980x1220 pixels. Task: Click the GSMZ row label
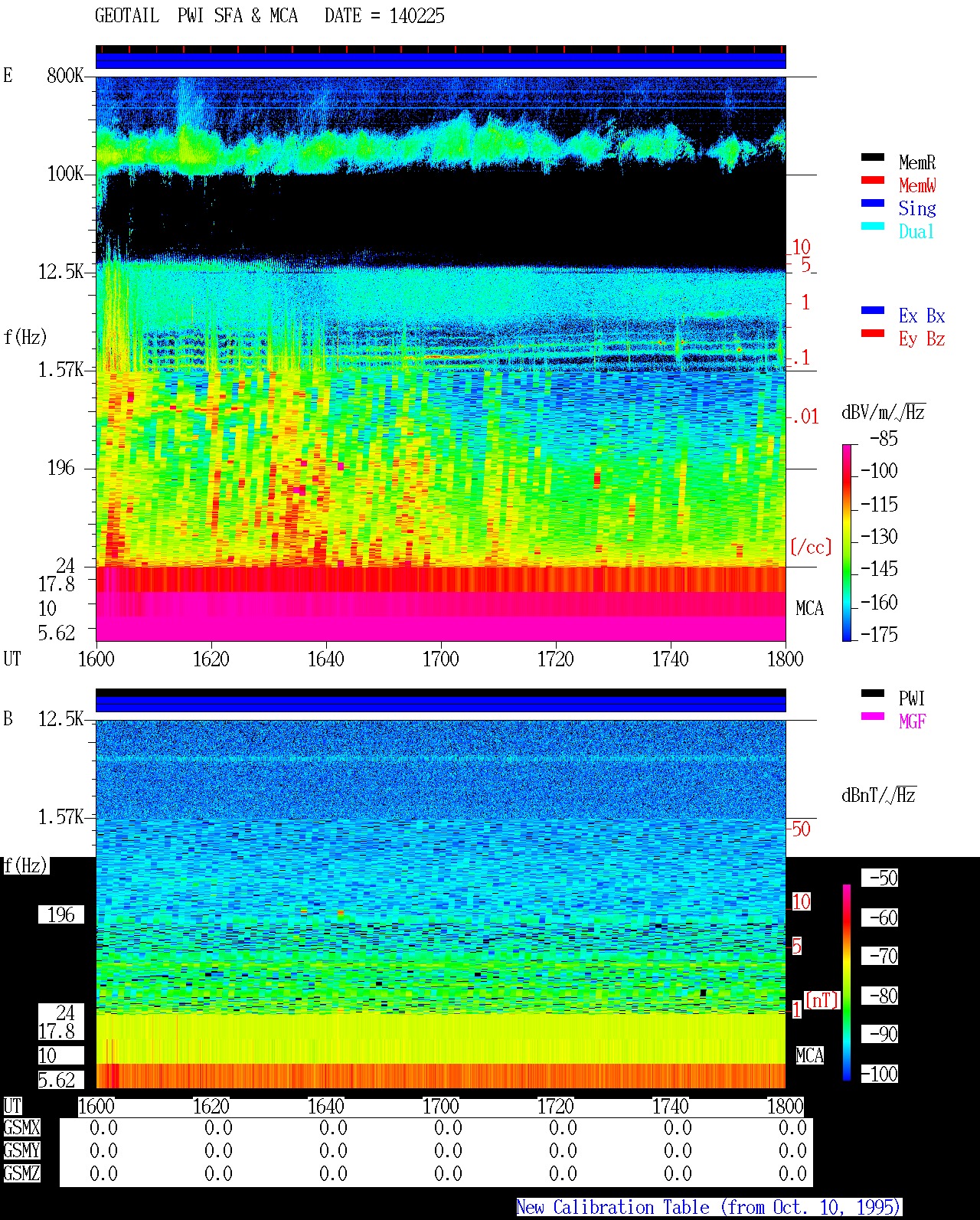pos(21,1173)
